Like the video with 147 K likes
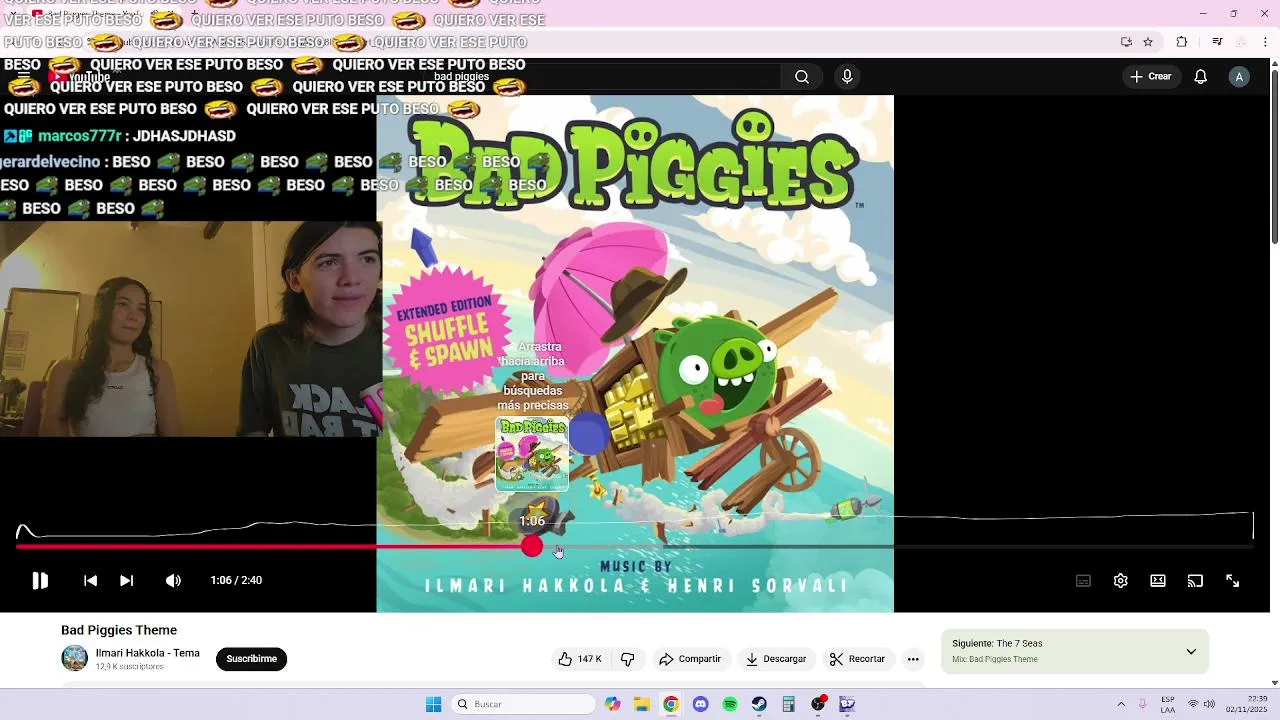This screenshot has width=1280, height=720. click(x=579, y=659)
